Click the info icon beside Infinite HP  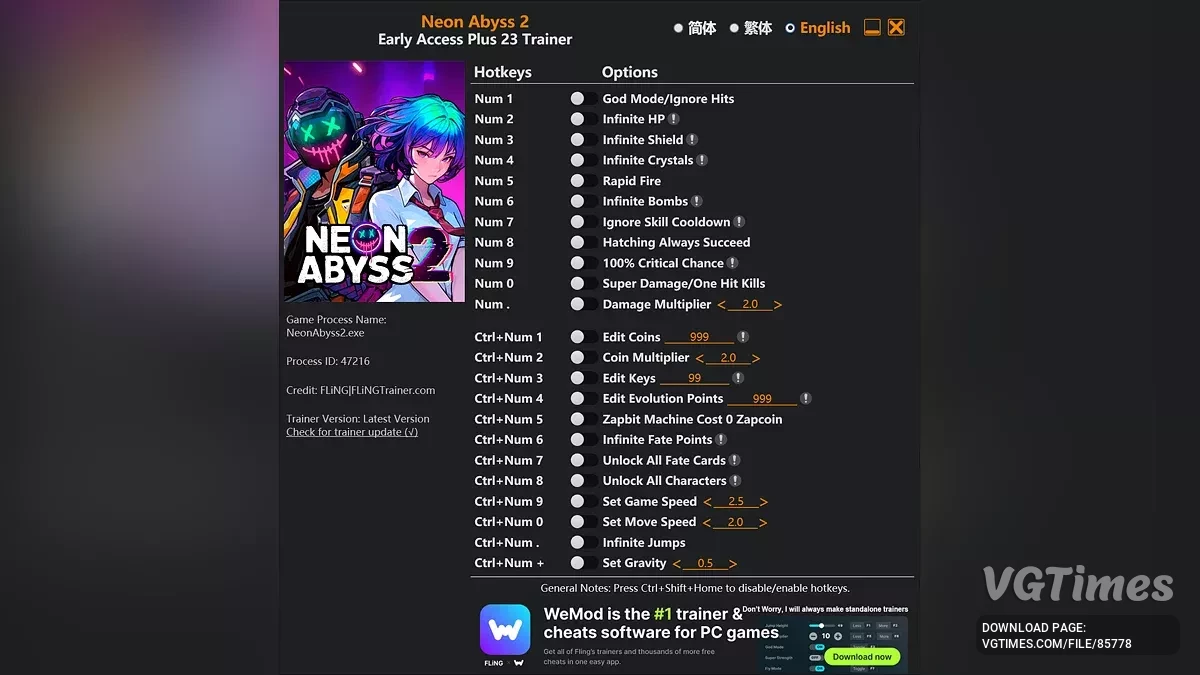coord(674,119)
